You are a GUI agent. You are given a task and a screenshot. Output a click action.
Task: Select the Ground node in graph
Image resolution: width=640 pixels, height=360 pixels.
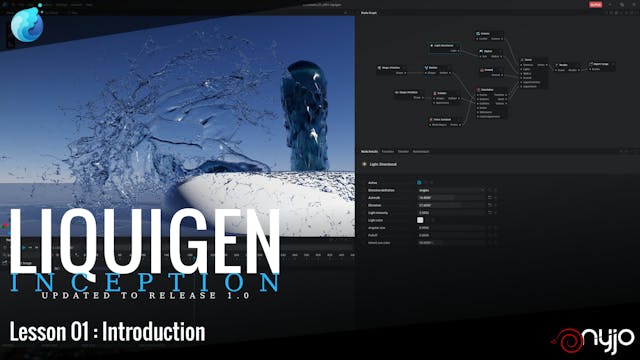[491, 72]
